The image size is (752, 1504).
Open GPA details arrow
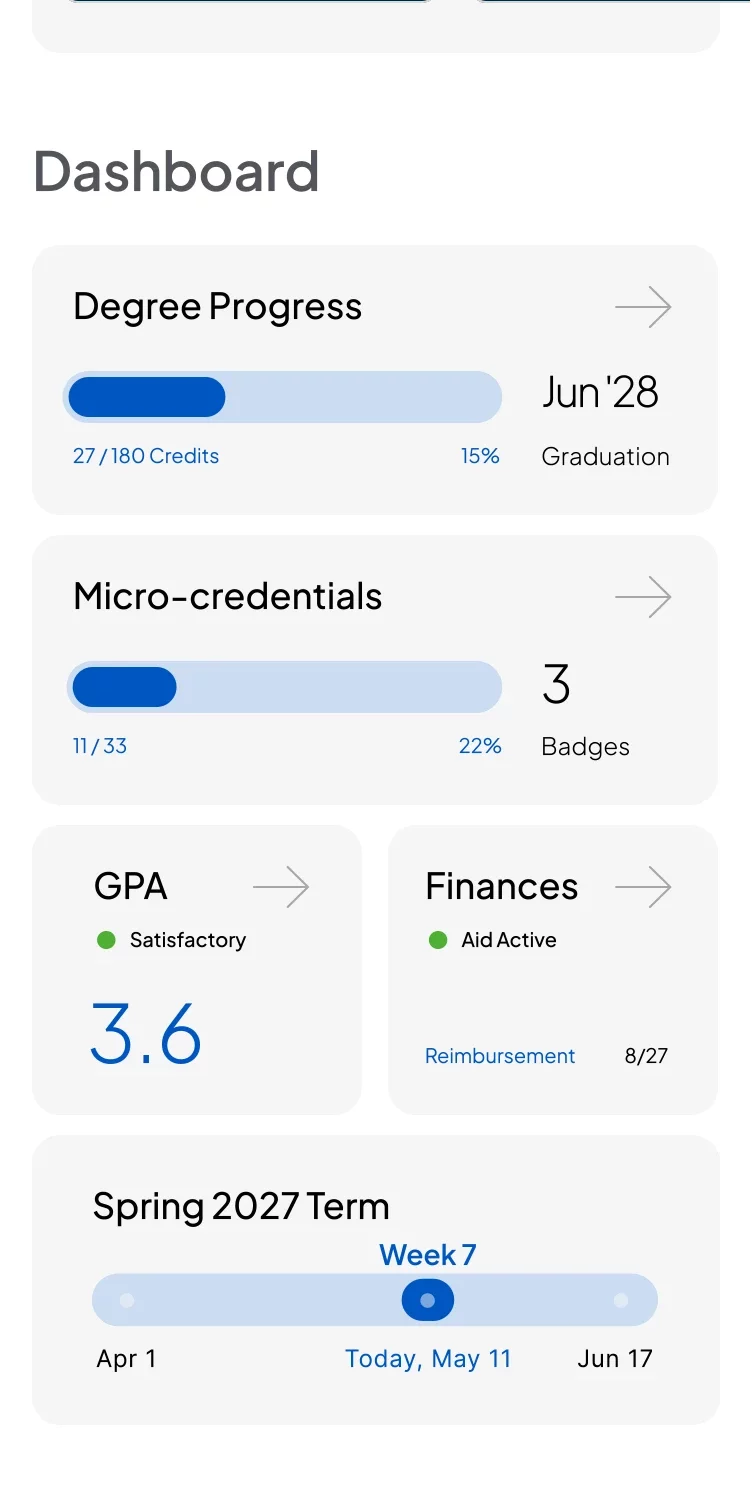[281, 887]
